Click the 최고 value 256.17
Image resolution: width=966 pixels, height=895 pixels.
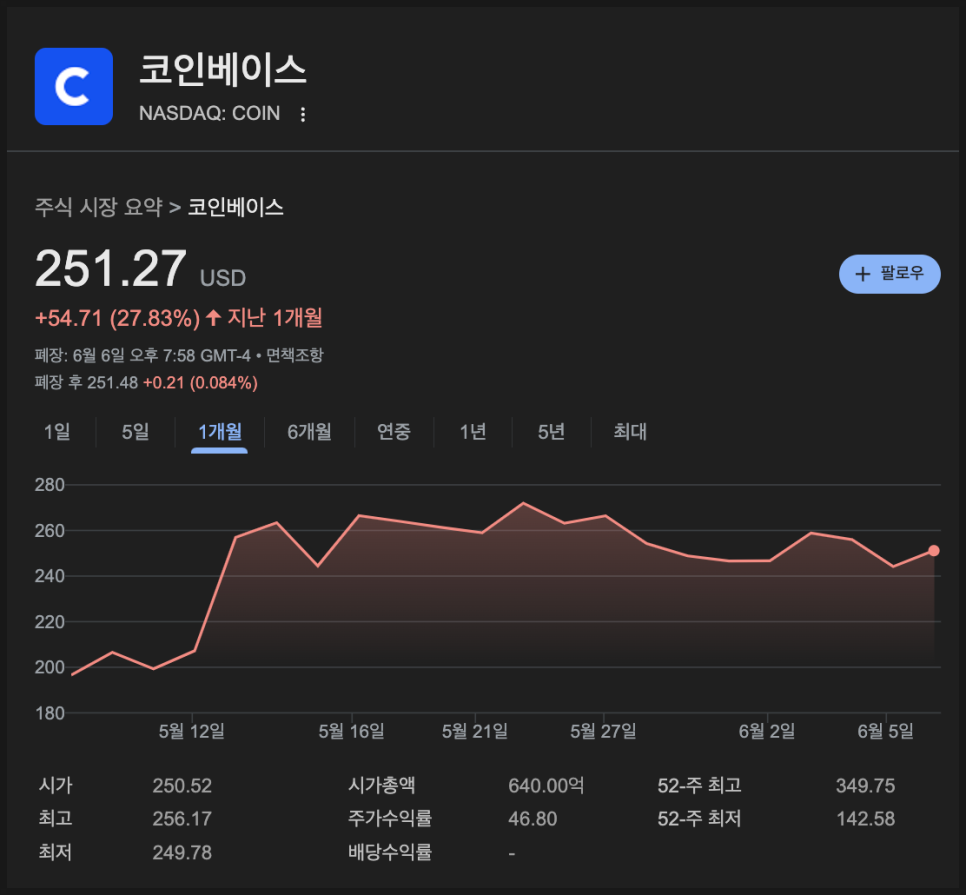coord(182,819)
